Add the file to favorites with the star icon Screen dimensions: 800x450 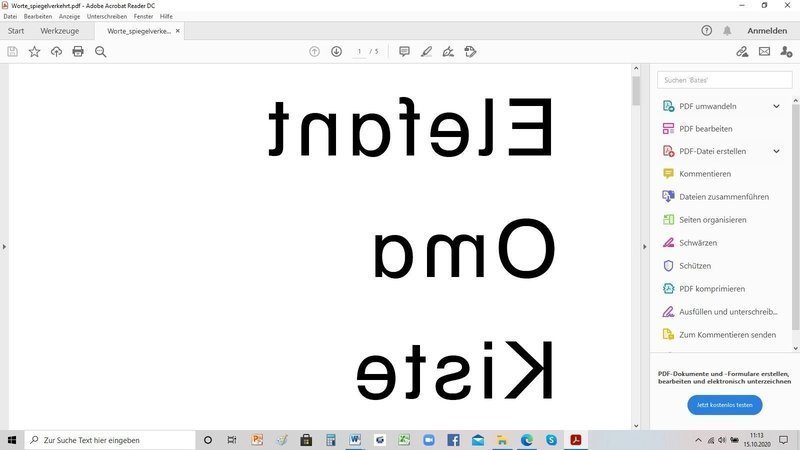[x=34, y=51]
